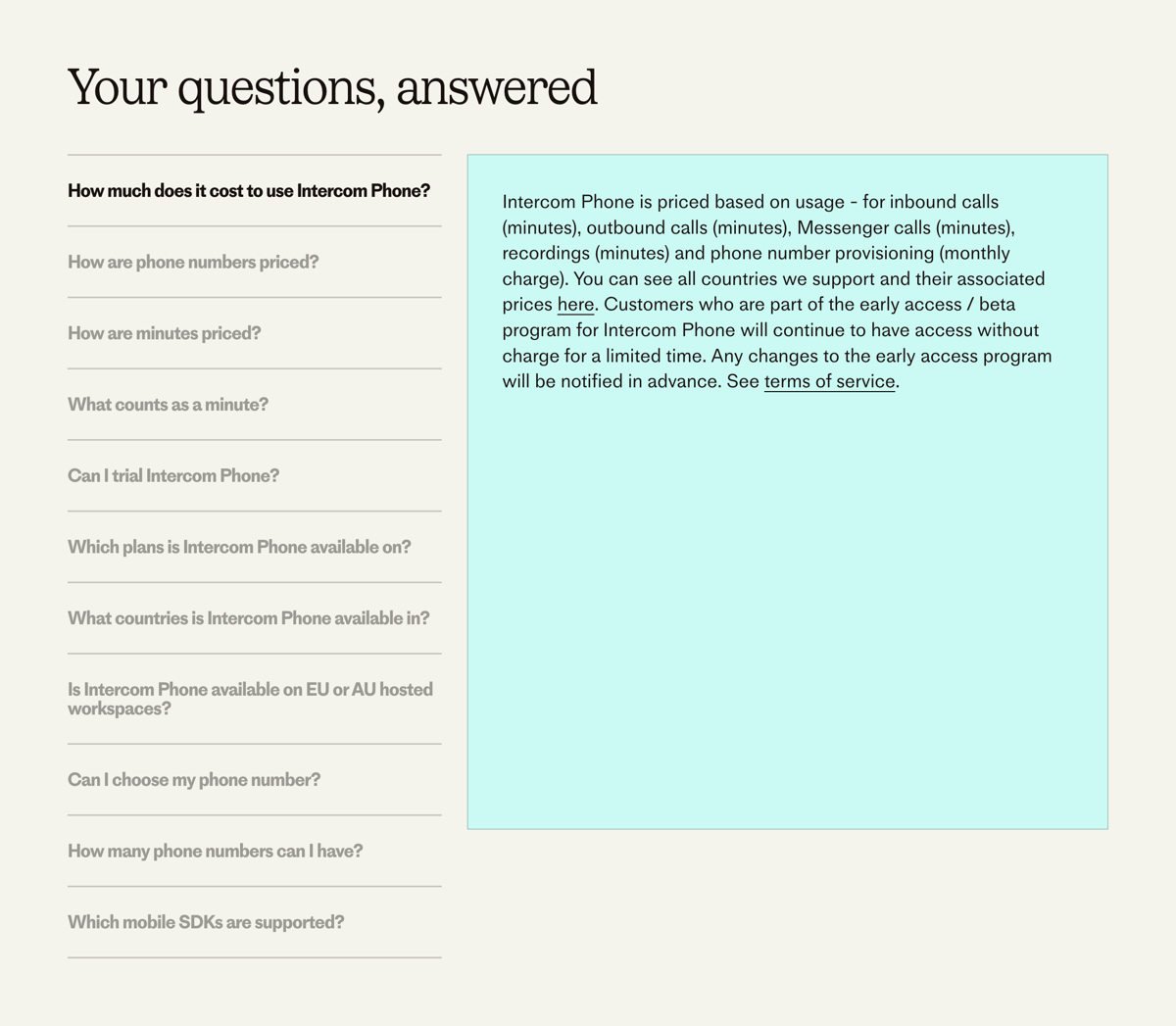Open the question about phone number limits
1176x1026 pixels.
[x=215, y=852]
